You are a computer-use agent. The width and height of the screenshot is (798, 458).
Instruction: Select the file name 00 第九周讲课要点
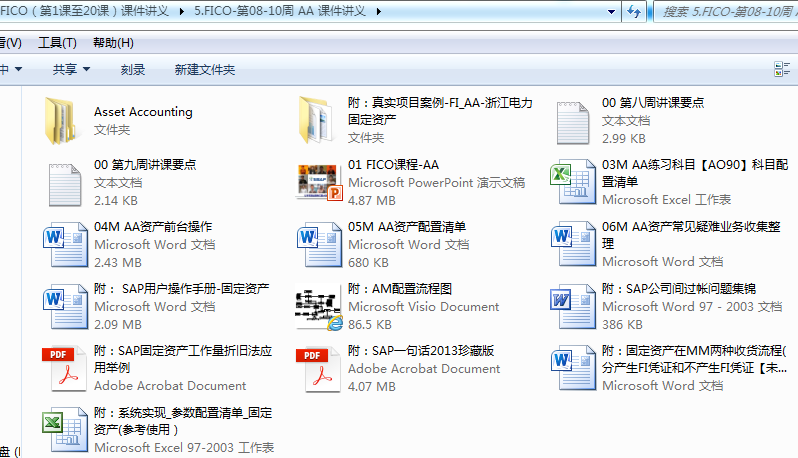145,165
